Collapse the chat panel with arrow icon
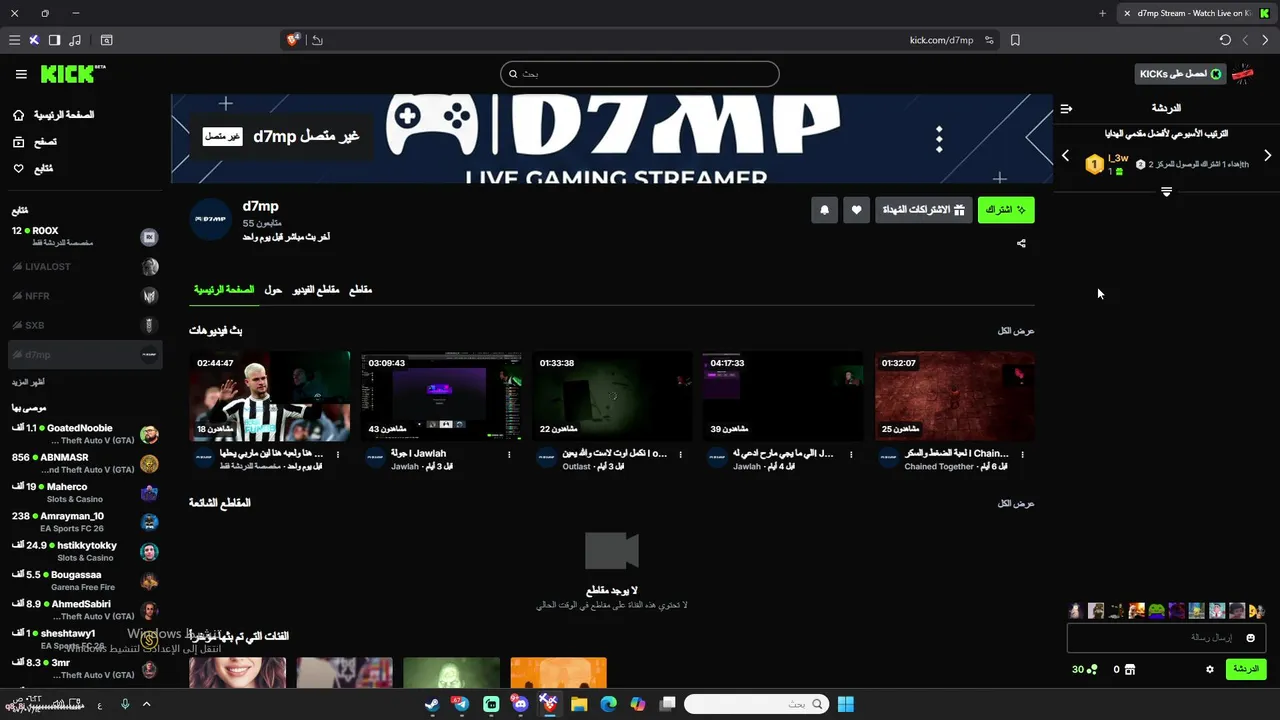Viewport: 1280px width, 720px height. pyautogui.click(x=1066, y=108)
